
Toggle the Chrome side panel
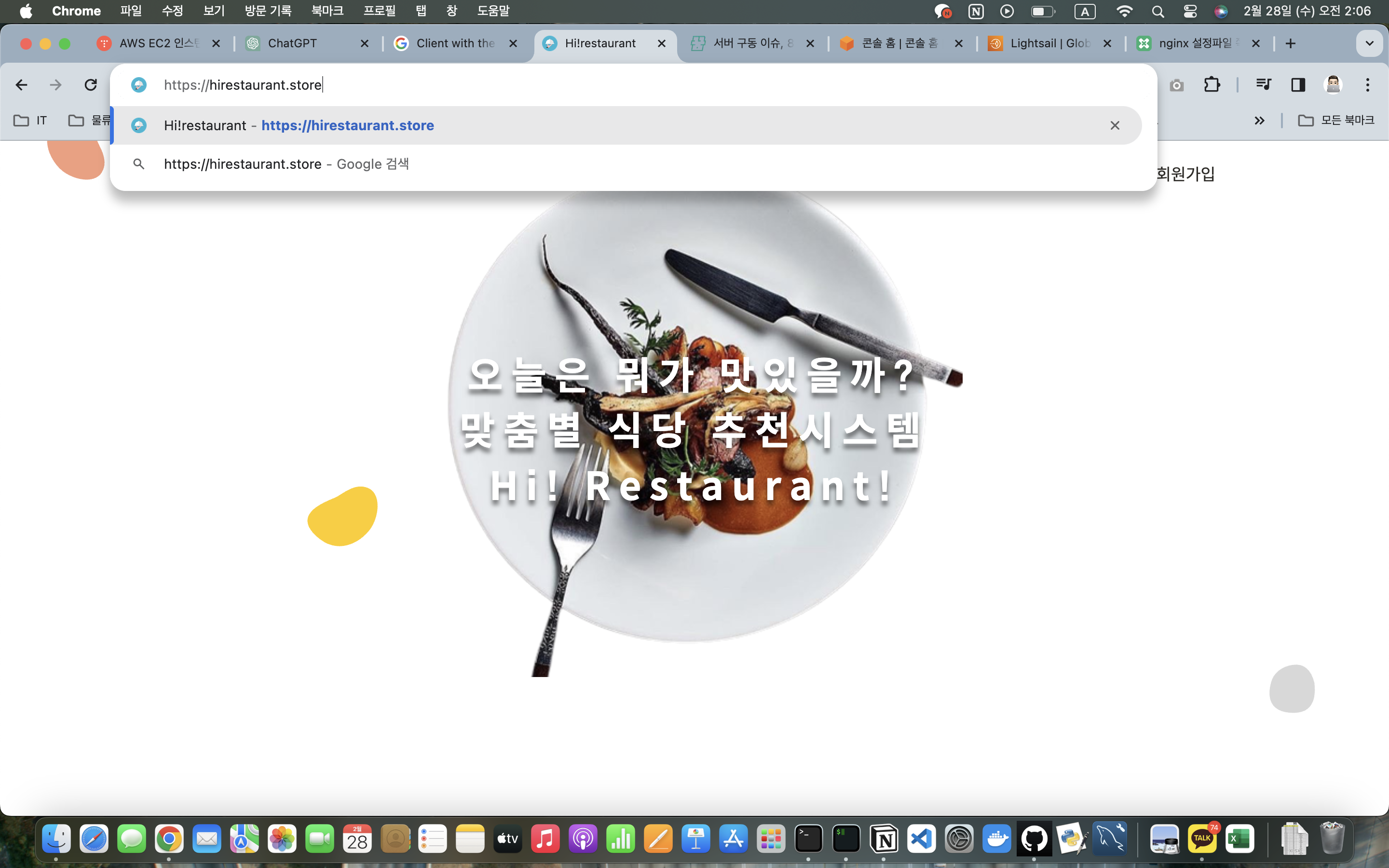(1298, 85)
